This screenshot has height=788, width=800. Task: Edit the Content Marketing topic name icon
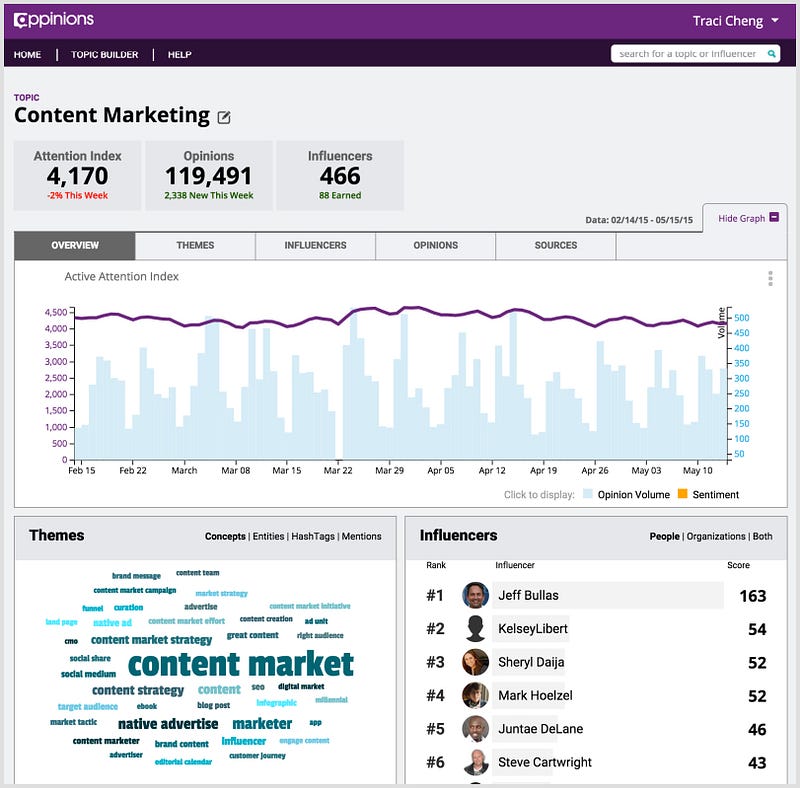tap(224, 117)
